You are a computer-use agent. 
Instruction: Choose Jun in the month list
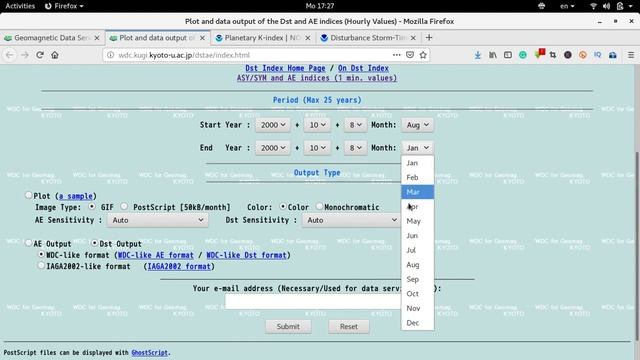click(x=417, y=236)
